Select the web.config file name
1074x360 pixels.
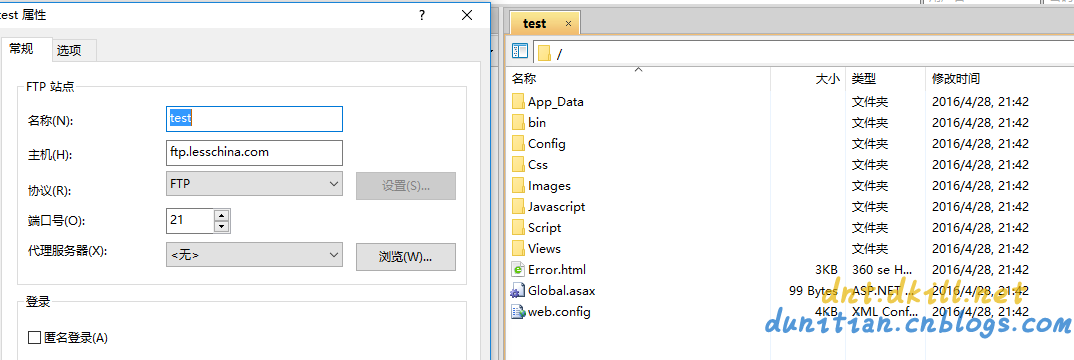559,312
